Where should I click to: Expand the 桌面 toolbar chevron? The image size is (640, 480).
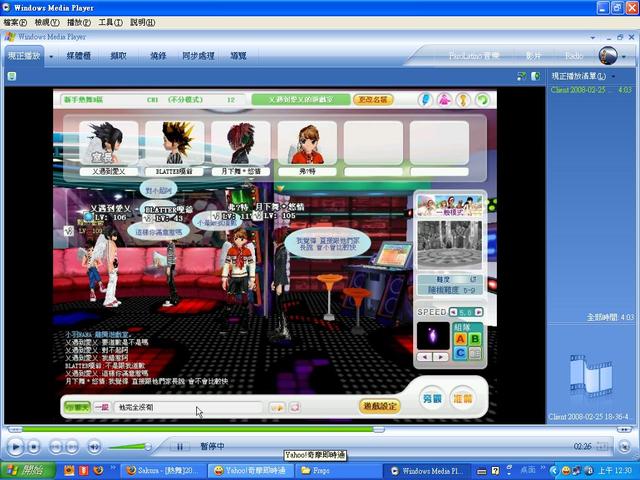click(543, 468)
